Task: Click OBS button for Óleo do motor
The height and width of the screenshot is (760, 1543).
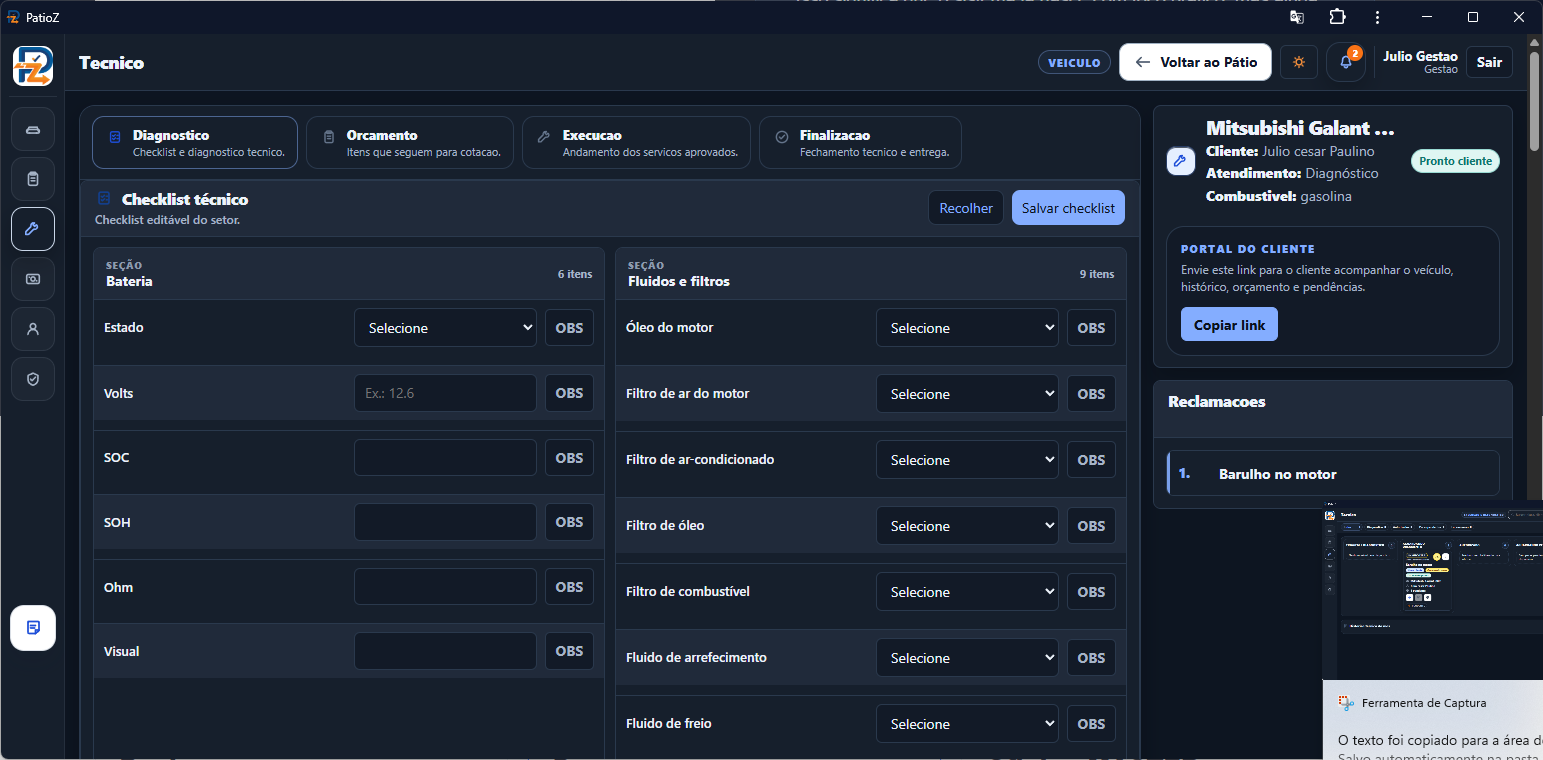Action: pos(1091,328)
